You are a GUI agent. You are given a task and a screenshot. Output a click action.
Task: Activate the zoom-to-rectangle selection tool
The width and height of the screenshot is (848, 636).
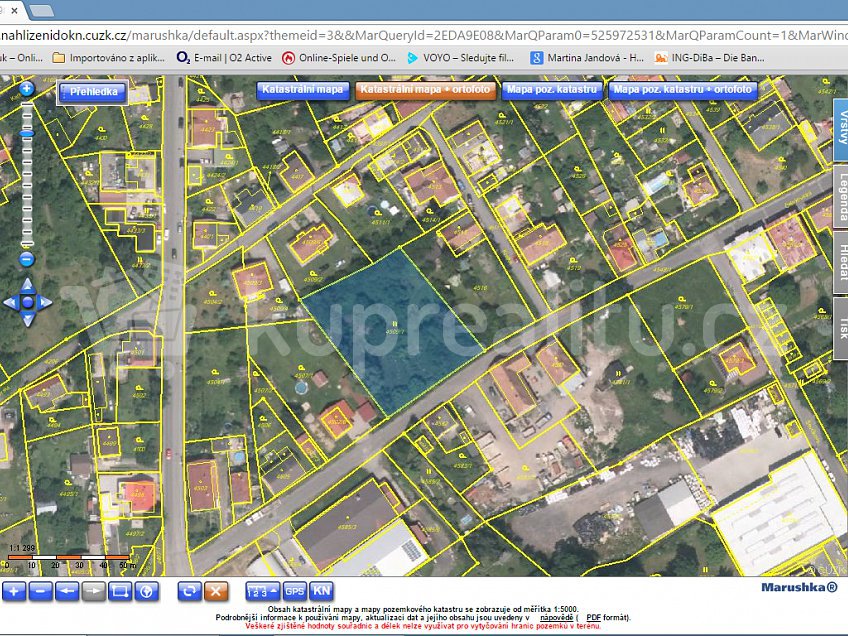pyautogui.click(x=120, y=591)
